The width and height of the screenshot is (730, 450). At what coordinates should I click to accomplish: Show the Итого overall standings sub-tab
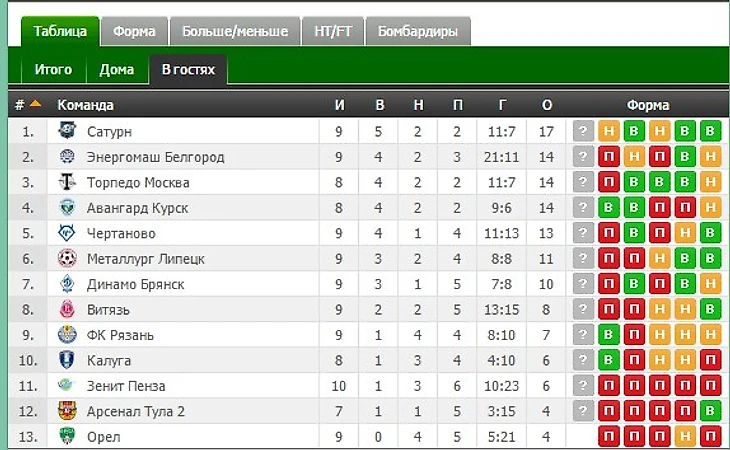(53, 70)
